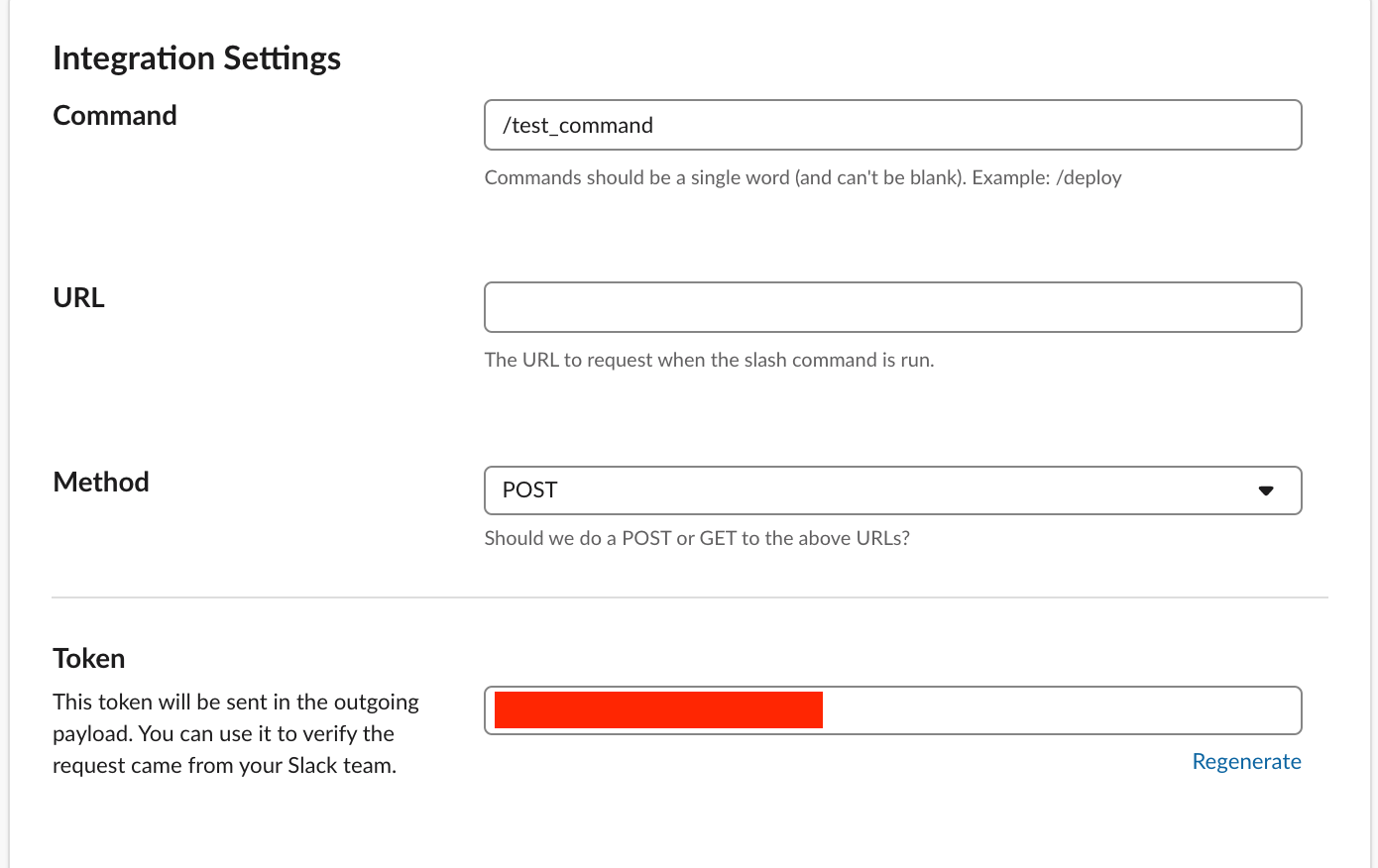Focus the empty URL input field
1378x868 pixels.
coord(892,307)
